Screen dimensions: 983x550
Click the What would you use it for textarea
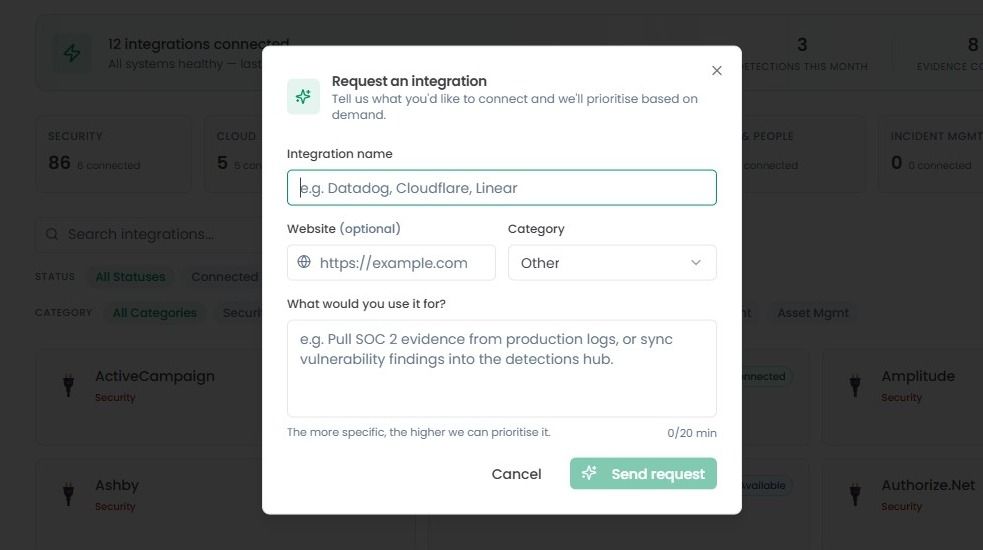coord(502,368)
